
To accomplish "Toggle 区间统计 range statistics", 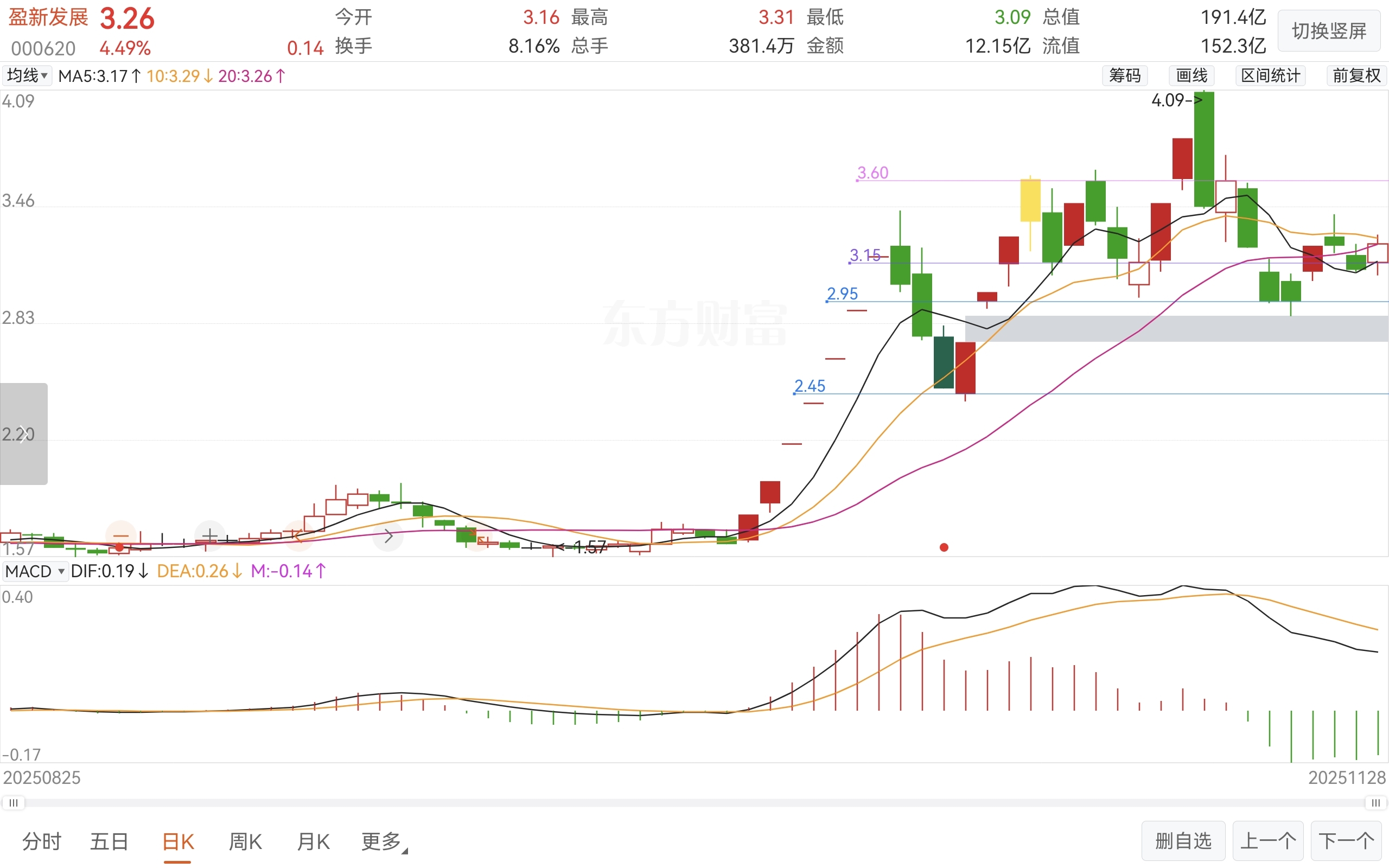I will [x=1270, y=76].
